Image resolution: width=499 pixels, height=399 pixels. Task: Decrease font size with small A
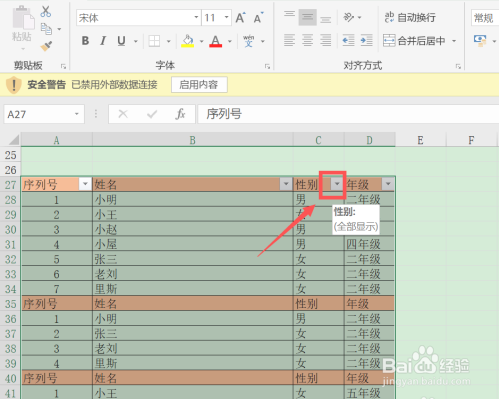(258, 18)
